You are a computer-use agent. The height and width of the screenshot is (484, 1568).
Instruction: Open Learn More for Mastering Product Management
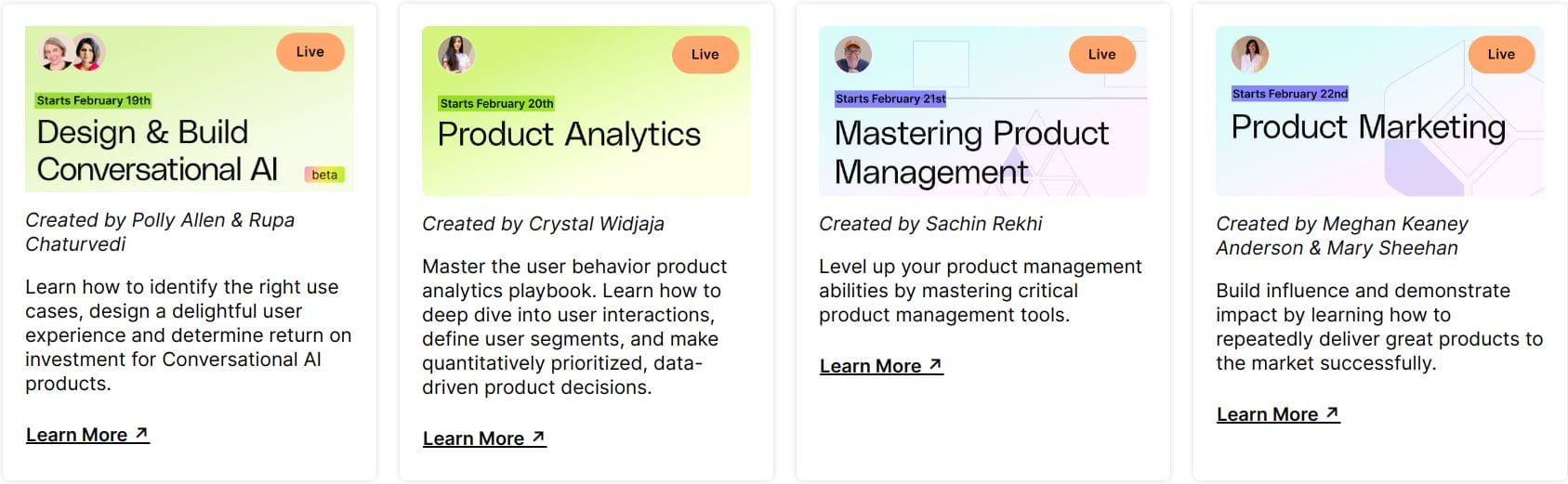(x=881, y=366)
